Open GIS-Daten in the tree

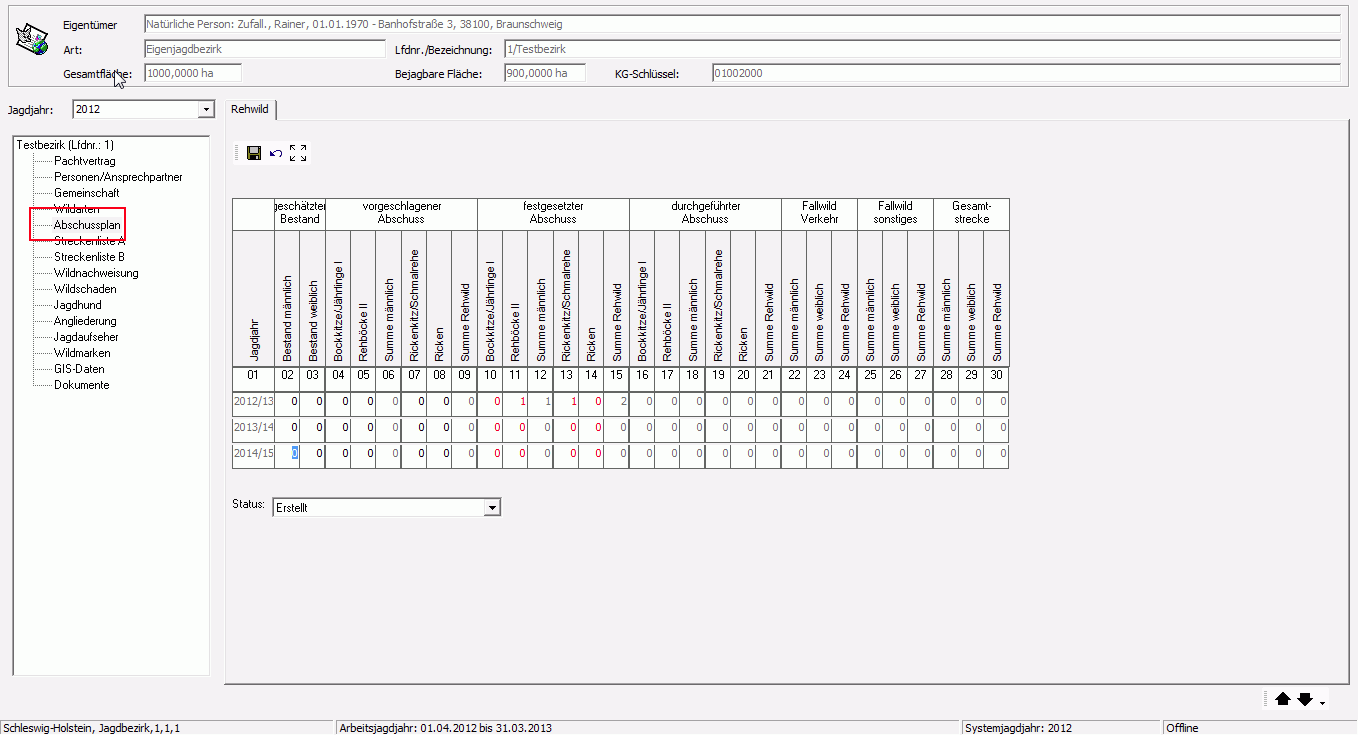[79, 369]
